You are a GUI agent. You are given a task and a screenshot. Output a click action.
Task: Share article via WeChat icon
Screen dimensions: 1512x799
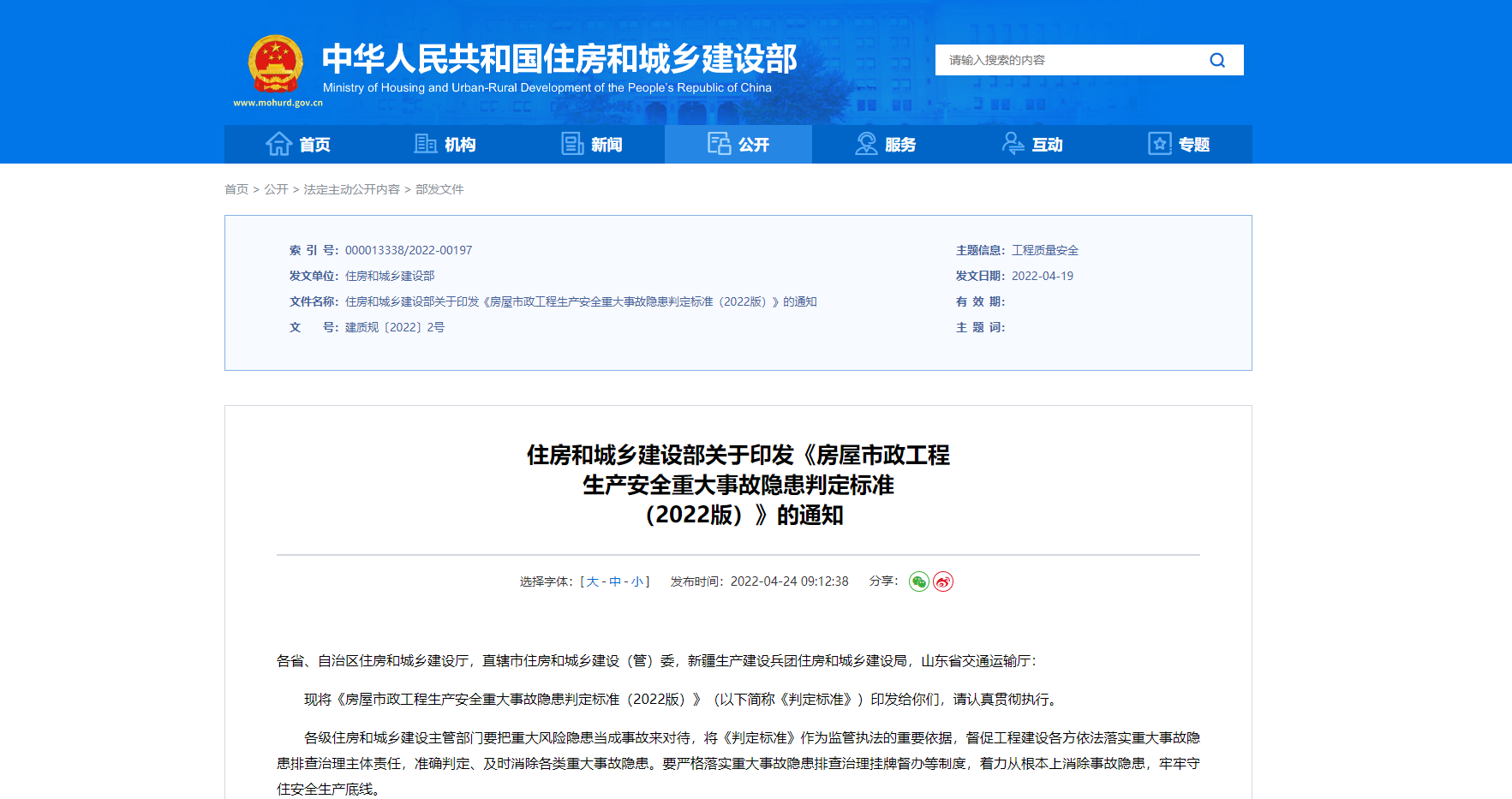click(x=918, y=582)
